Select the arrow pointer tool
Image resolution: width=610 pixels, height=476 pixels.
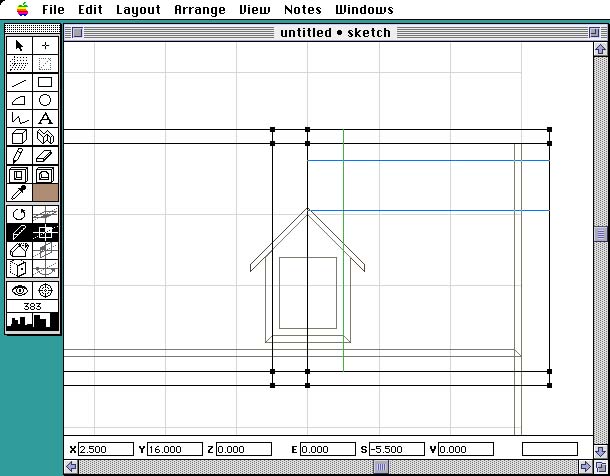19,46
